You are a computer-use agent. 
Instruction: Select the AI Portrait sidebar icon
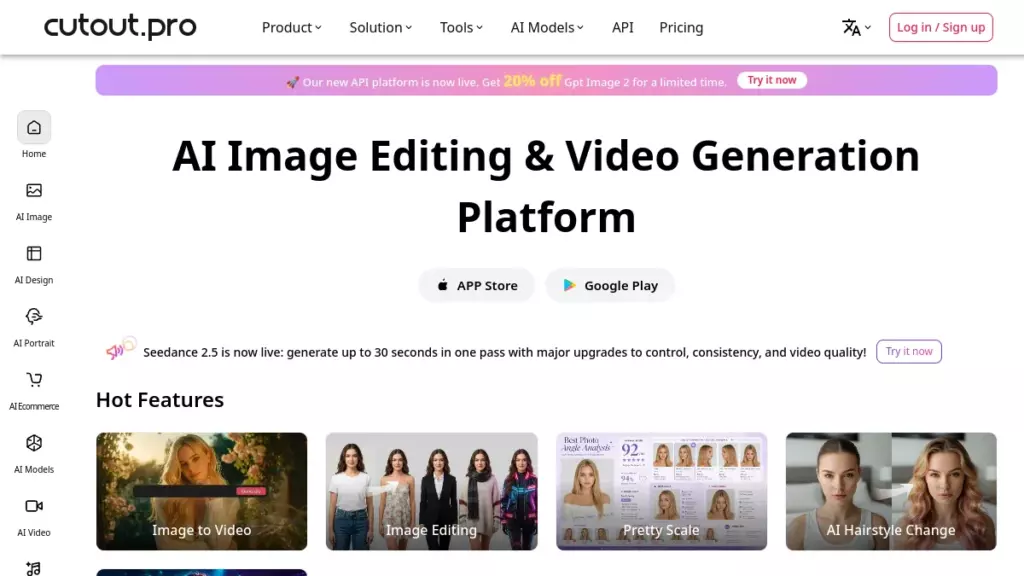[x=34, y=317]
